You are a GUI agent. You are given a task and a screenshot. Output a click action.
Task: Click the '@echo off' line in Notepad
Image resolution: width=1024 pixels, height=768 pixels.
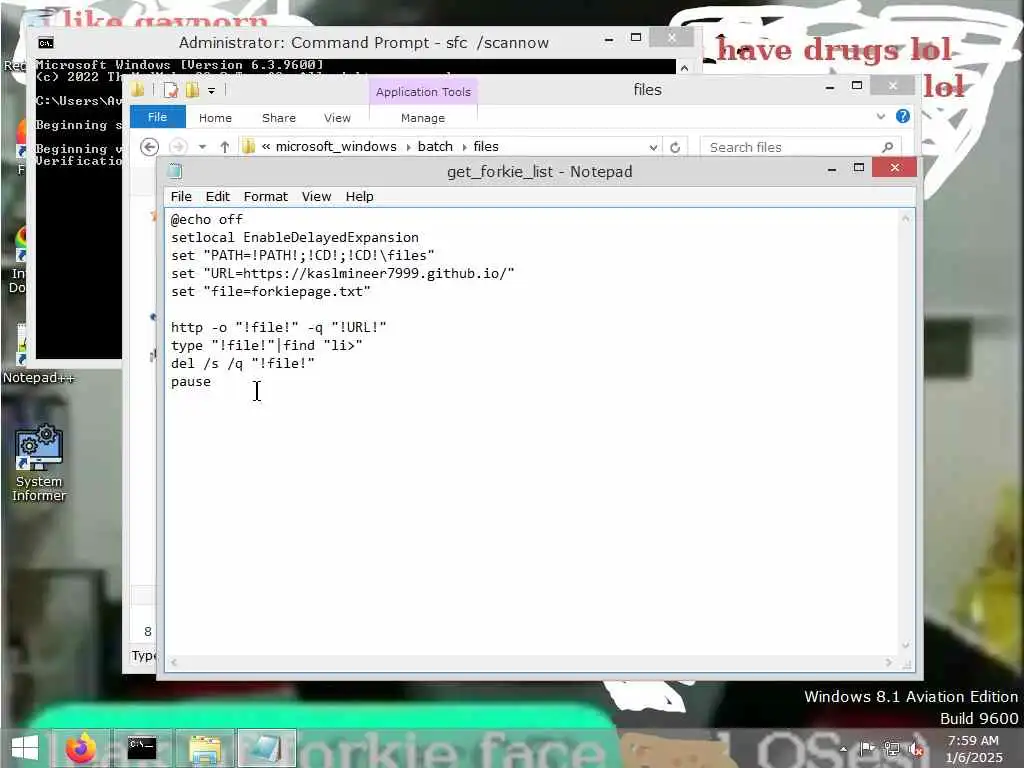point(206,219)
